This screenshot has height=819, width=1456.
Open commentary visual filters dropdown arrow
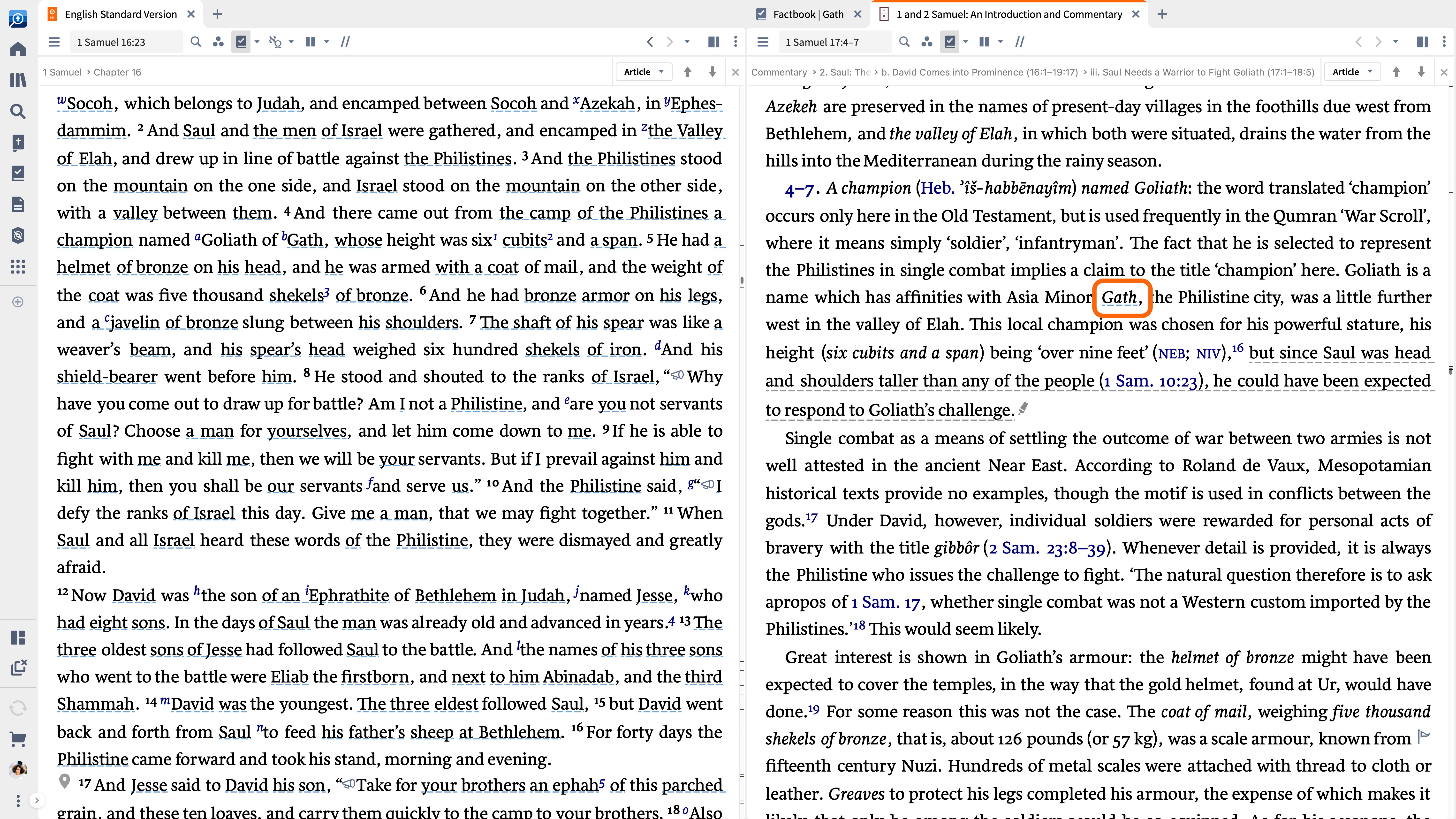966,42
